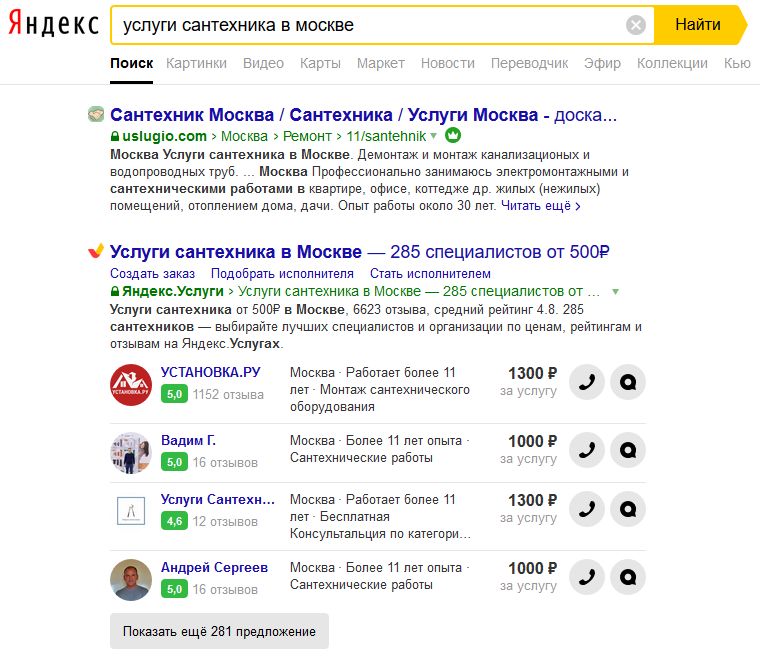
Task: Click Услуги Сантехн… logo thumbnail
Action: pyautogui.click(x=131, y=511)
